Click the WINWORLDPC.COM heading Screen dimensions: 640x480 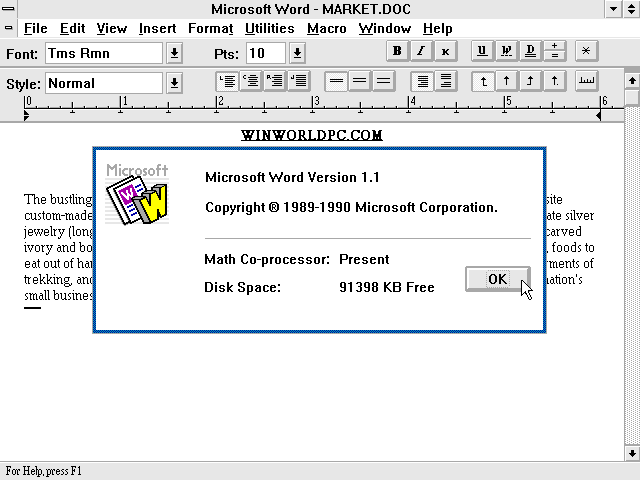(x=311, y=135)
